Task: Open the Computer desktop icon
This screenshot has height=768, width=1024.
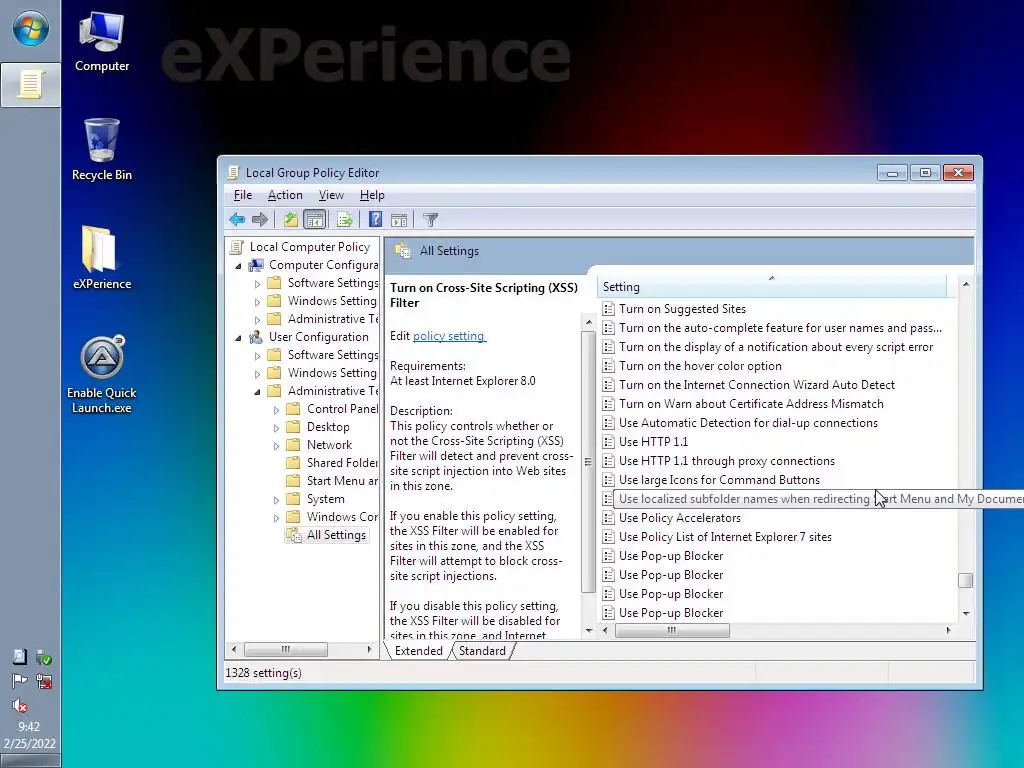Action: pyautogui.click(x=102, y=42)
